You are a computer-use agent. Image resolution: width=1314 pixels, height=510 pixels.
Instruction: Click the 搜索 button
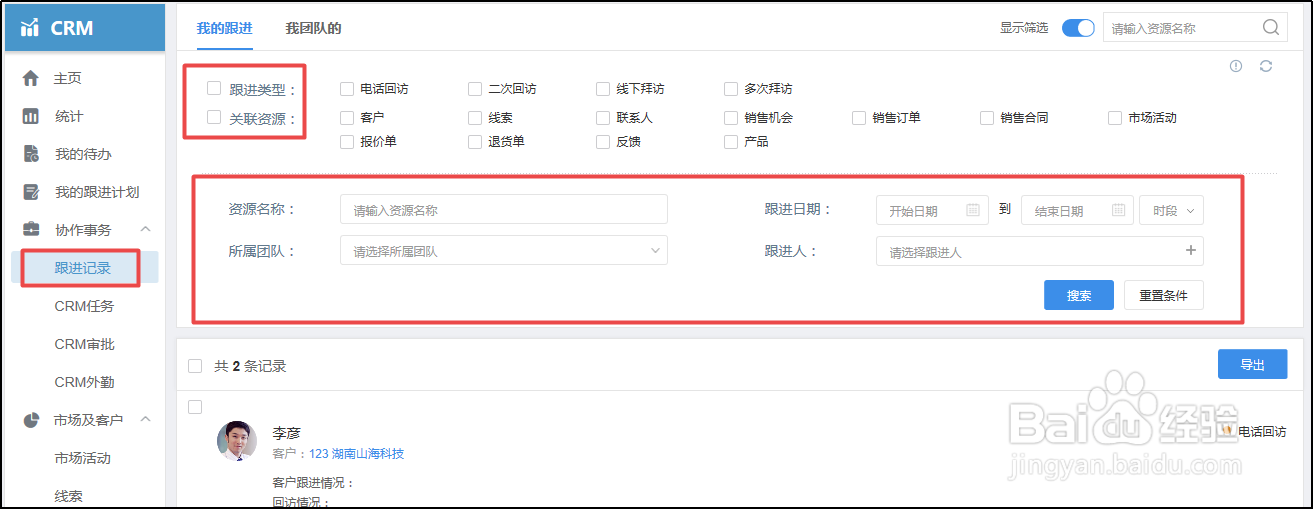pyautogui.click(x=1079, y=295)
